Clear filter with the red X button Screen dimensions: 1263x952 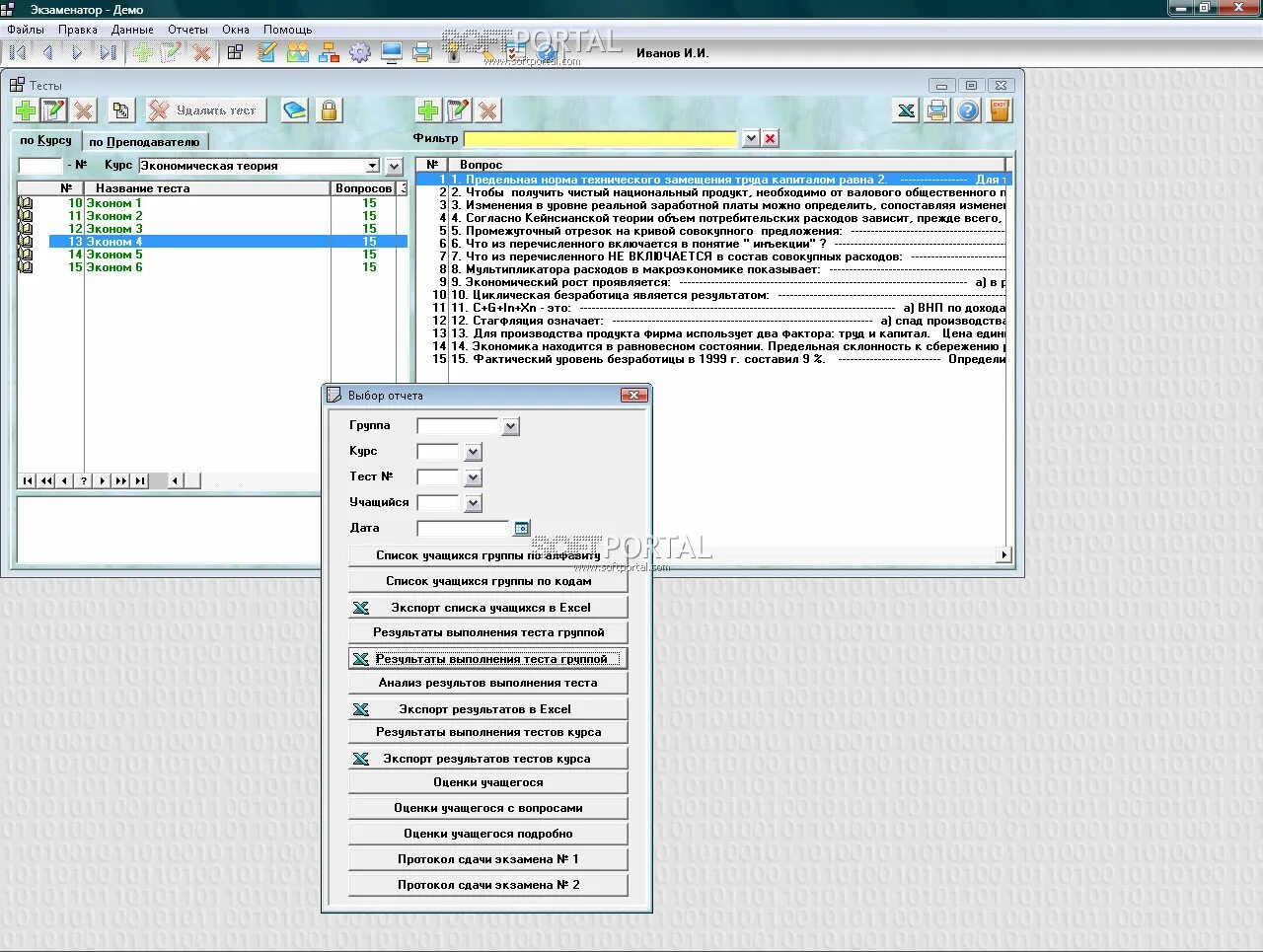point(771,139)
